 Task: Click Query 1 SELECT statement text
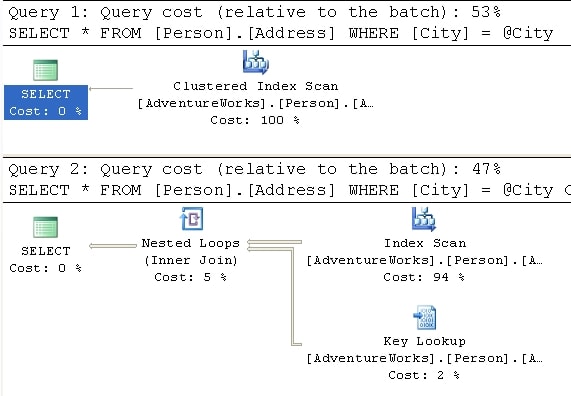(281, 33)
